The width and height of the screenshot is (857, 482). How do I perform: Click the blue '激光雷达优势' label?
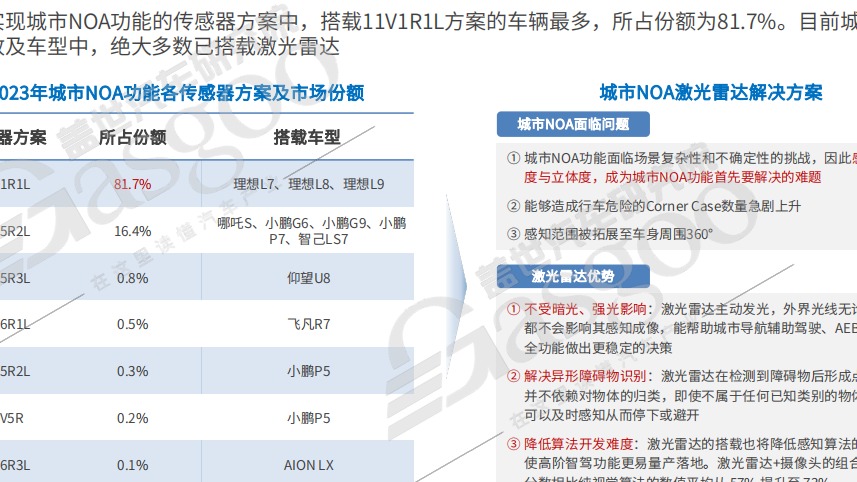pos(573,276)
